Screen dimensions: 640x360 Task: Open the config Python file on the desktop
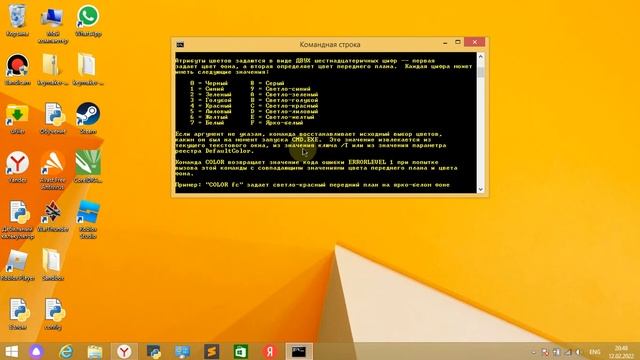(53, 314)
